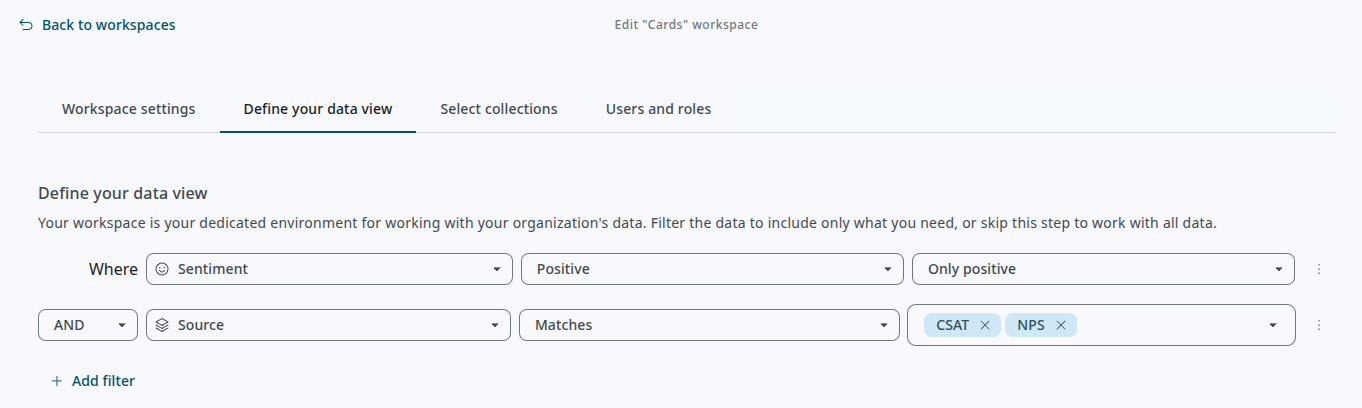The width and height of the screenshot is (1362, 408).
Task: Open the Matches condition dropdown
Action: [x=883, y=325]
